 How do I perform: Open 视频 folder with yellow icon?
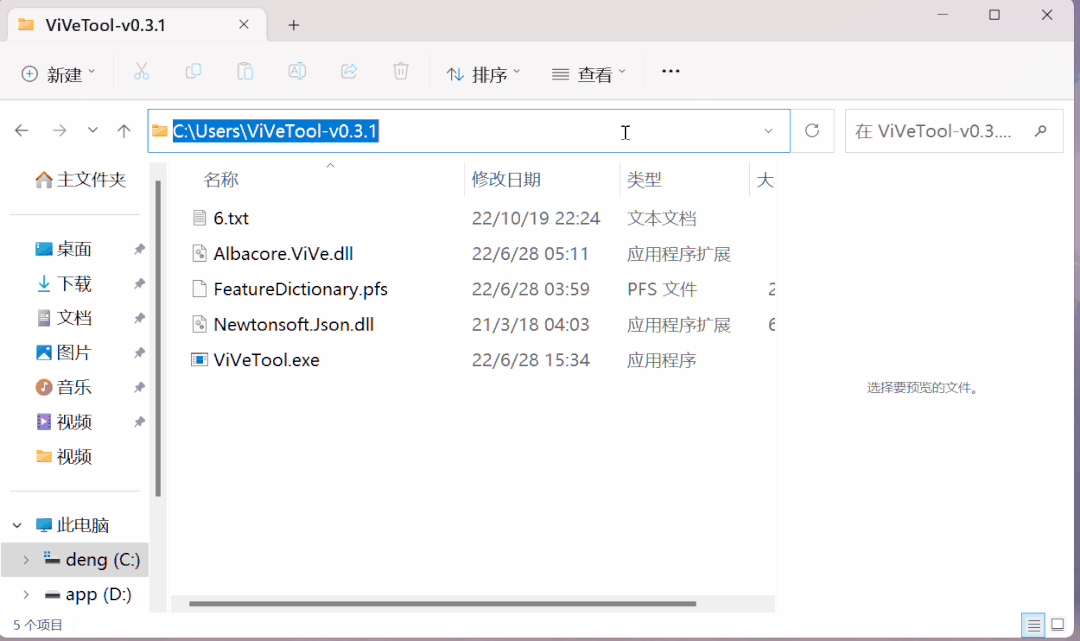coord(63,456)
